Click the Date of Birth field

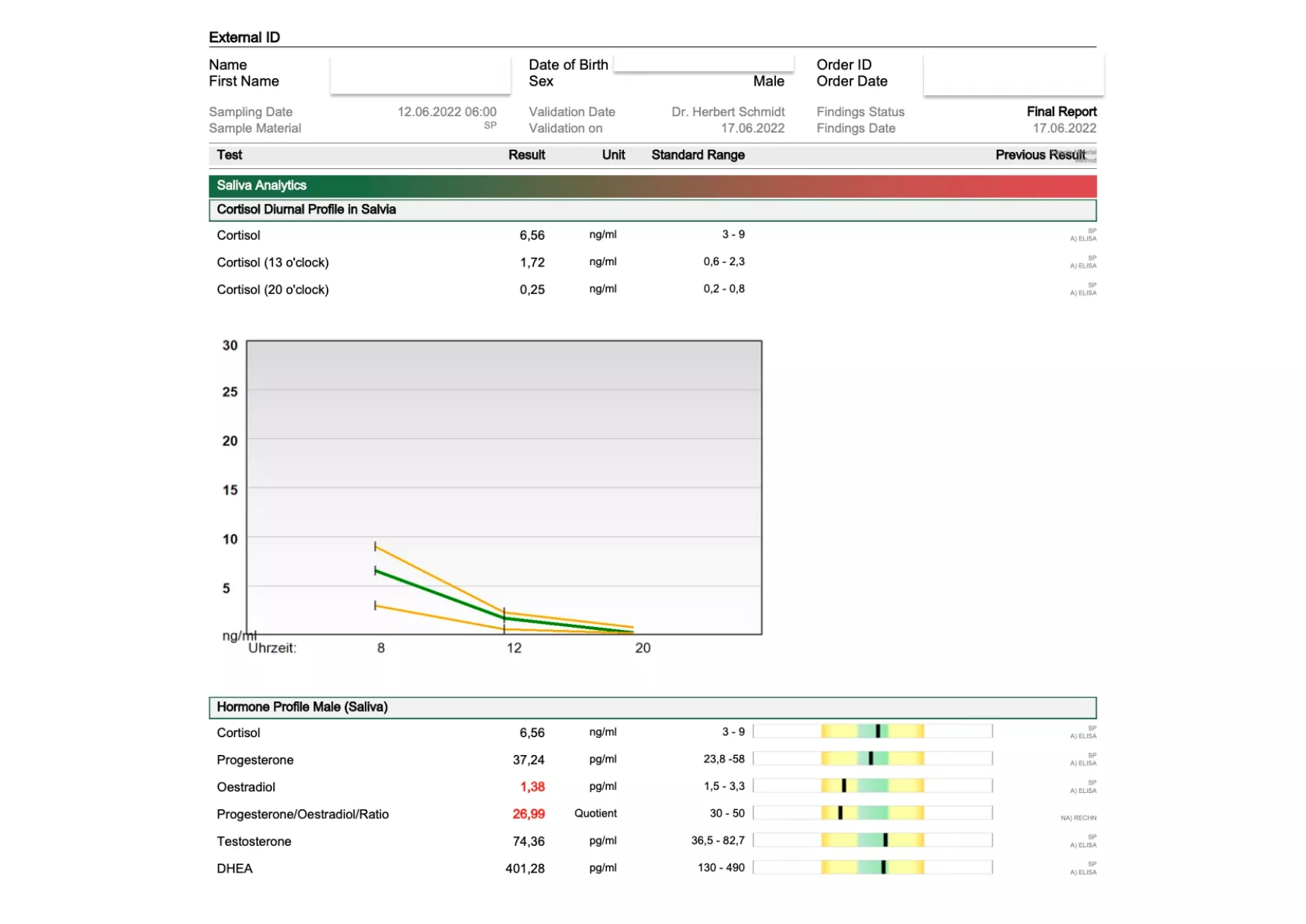tap(704, 63)
